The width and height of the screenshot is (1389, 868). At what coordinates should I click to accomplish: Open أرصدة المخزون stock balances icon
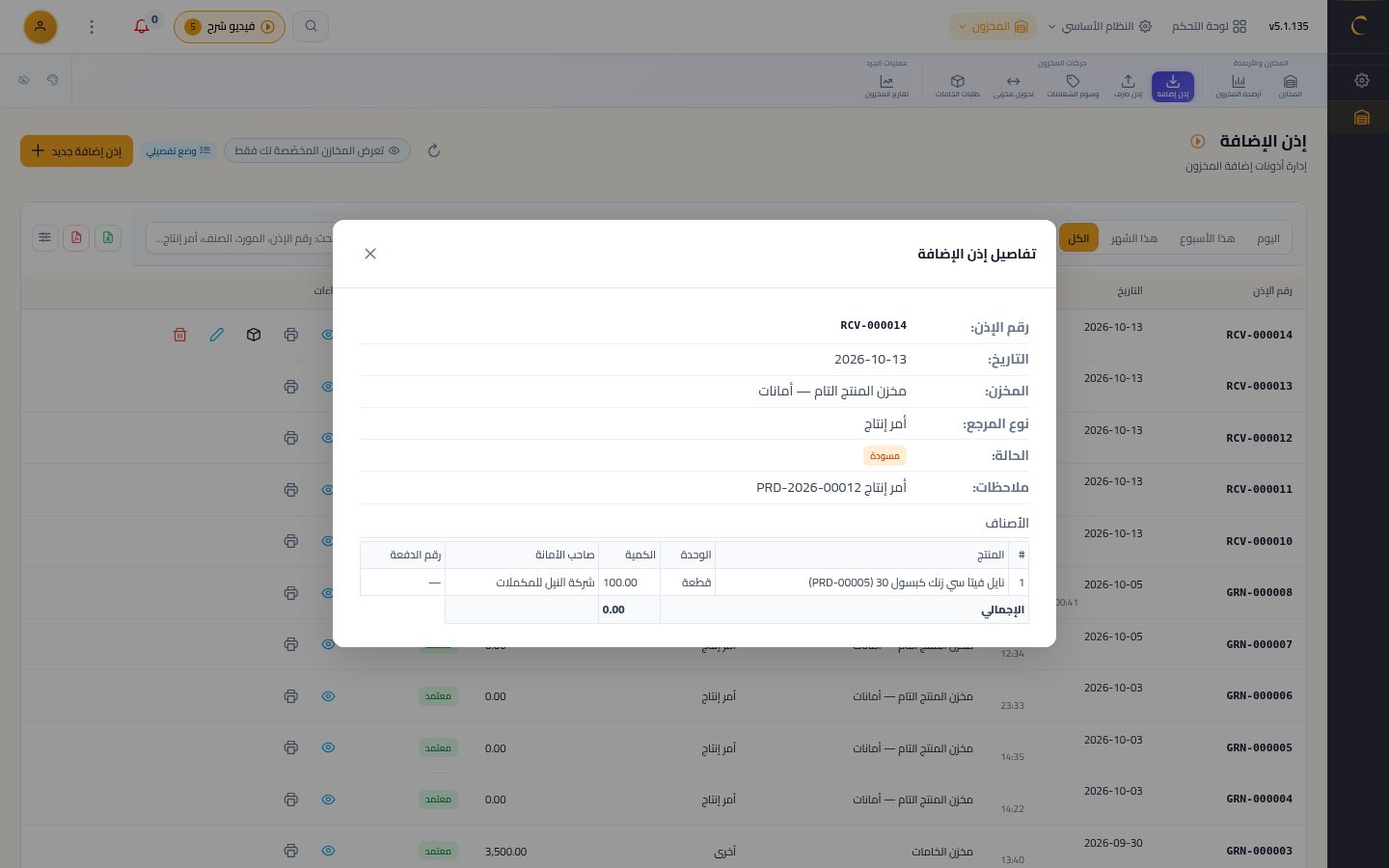tap(1239, 87)
